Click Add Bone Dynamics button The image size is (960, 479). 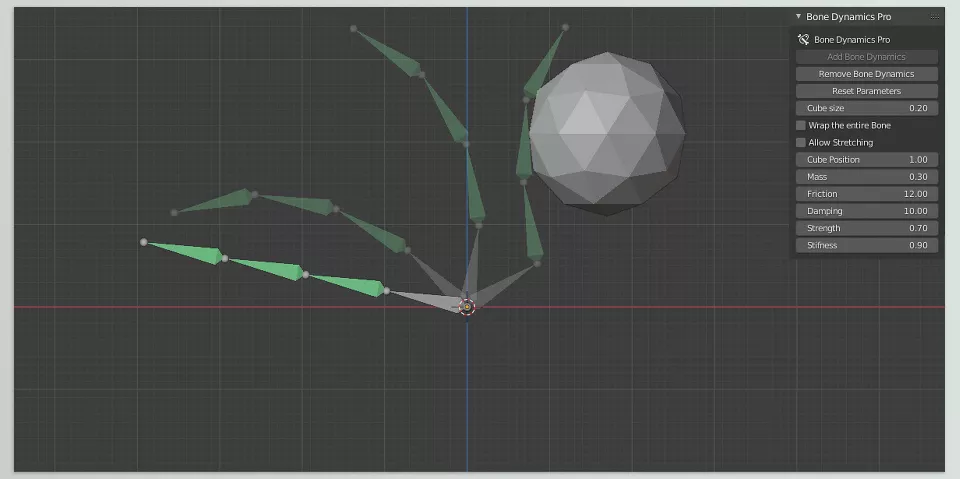click(x=866, y=57)
